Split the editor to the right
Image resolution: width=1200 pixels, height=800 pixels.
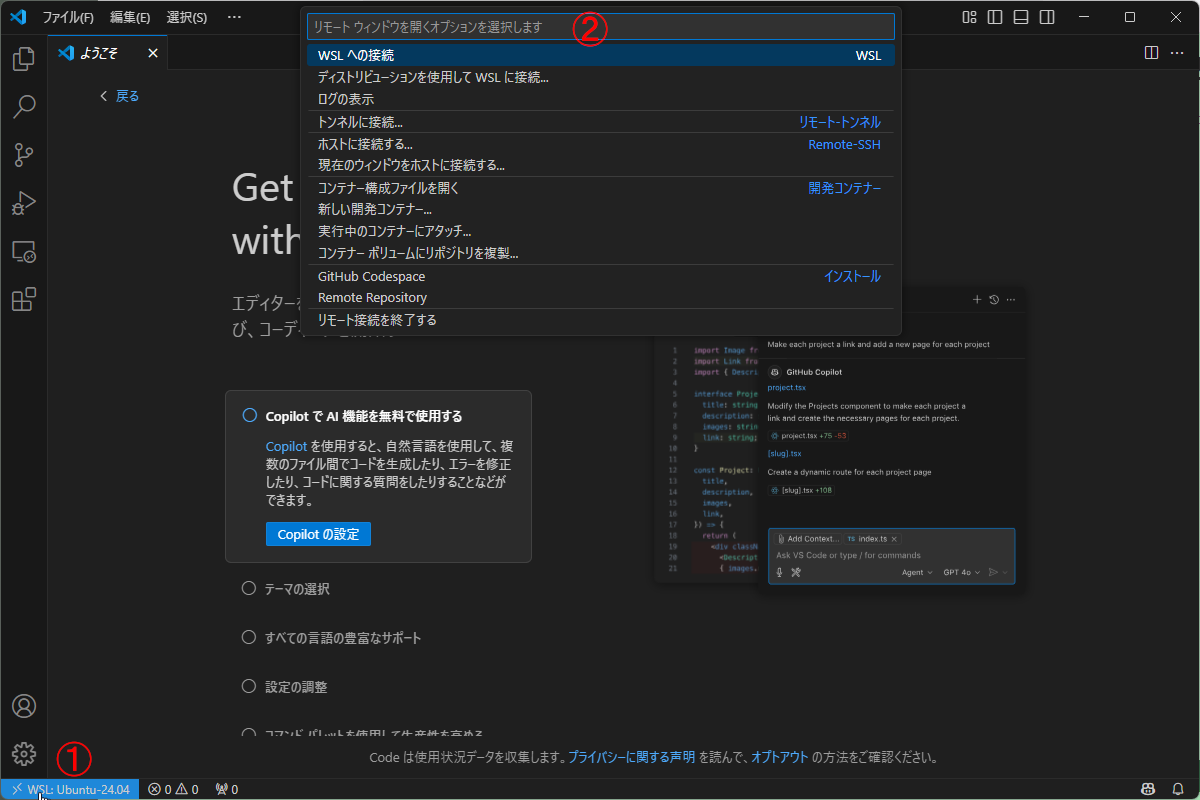(x=1152, y=52)
